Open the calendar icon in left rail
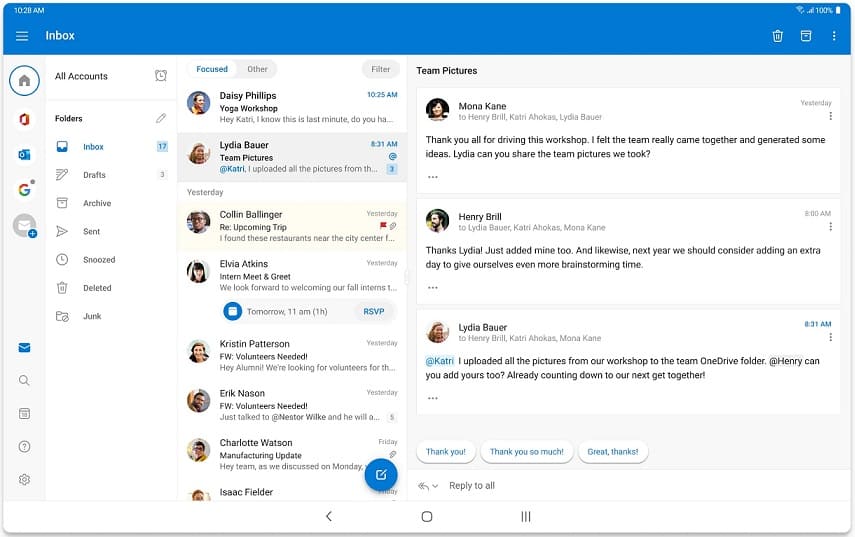855x537 pixels. click(x=24, y=413)
